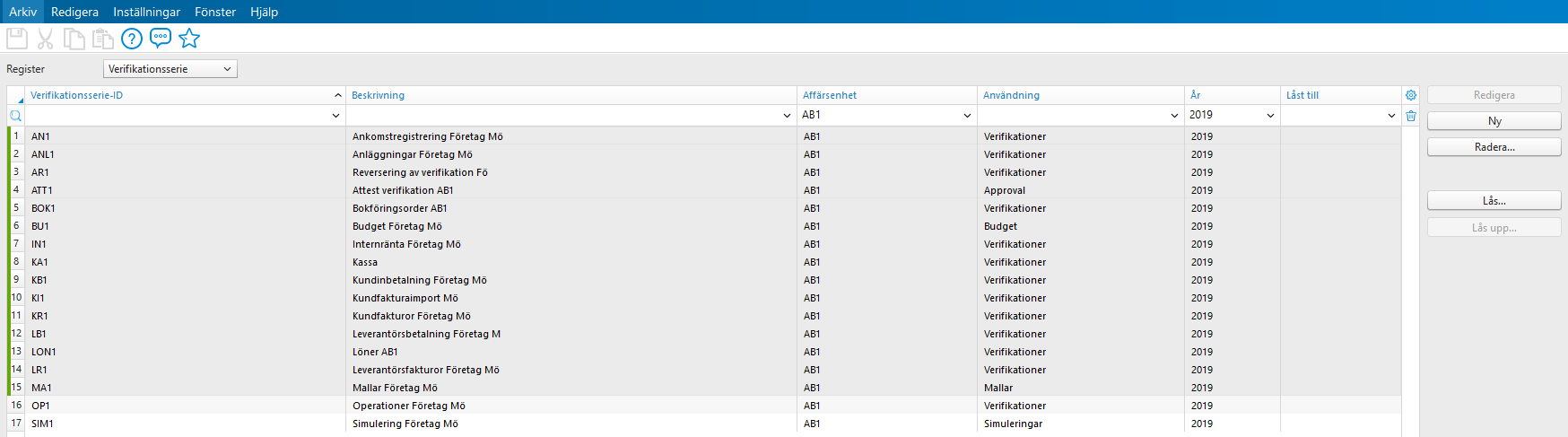The height and width of the screenshot is (437, 1568).
Task: Click the 'Simuleringar' usage cell
Action: (x=1014, y=424)
